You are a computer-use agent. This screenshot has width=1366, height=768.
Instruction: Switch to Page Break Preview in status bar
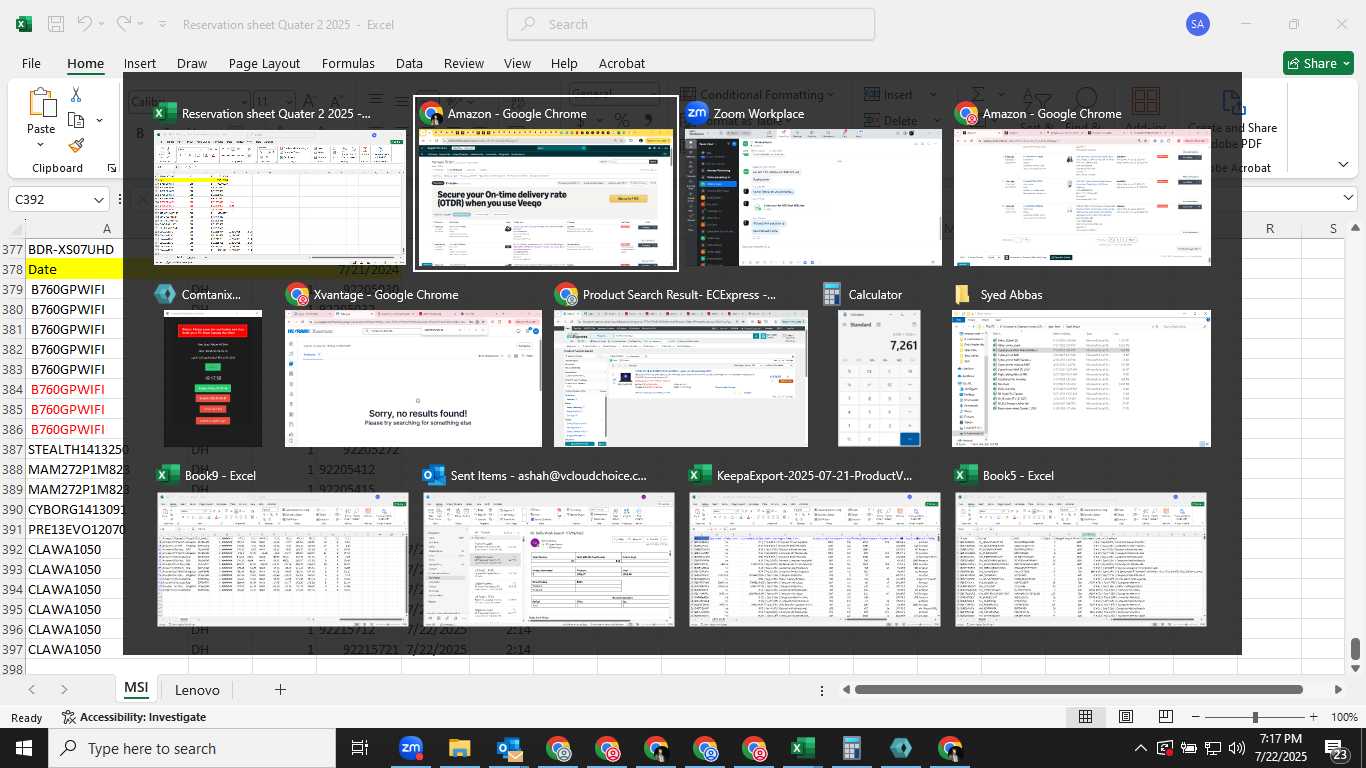click(1166, 717)
